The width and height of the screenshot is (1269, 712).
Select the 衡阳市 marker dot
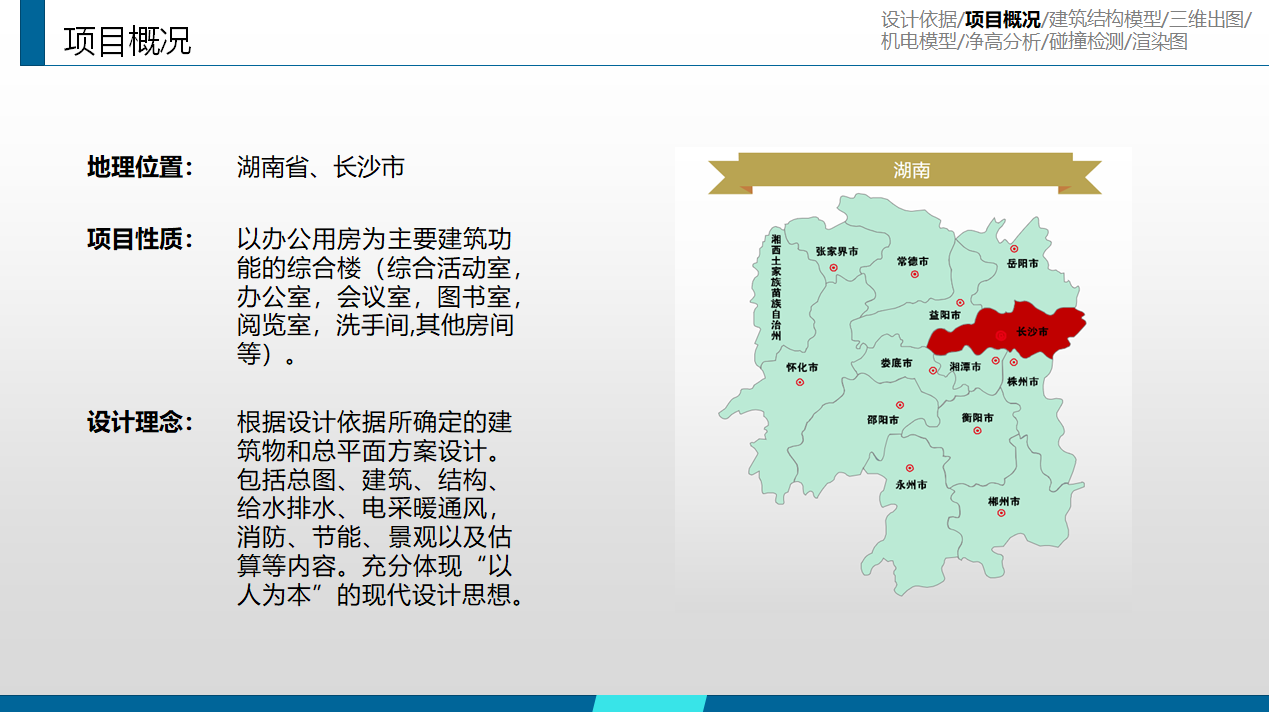tap(977, 431)
